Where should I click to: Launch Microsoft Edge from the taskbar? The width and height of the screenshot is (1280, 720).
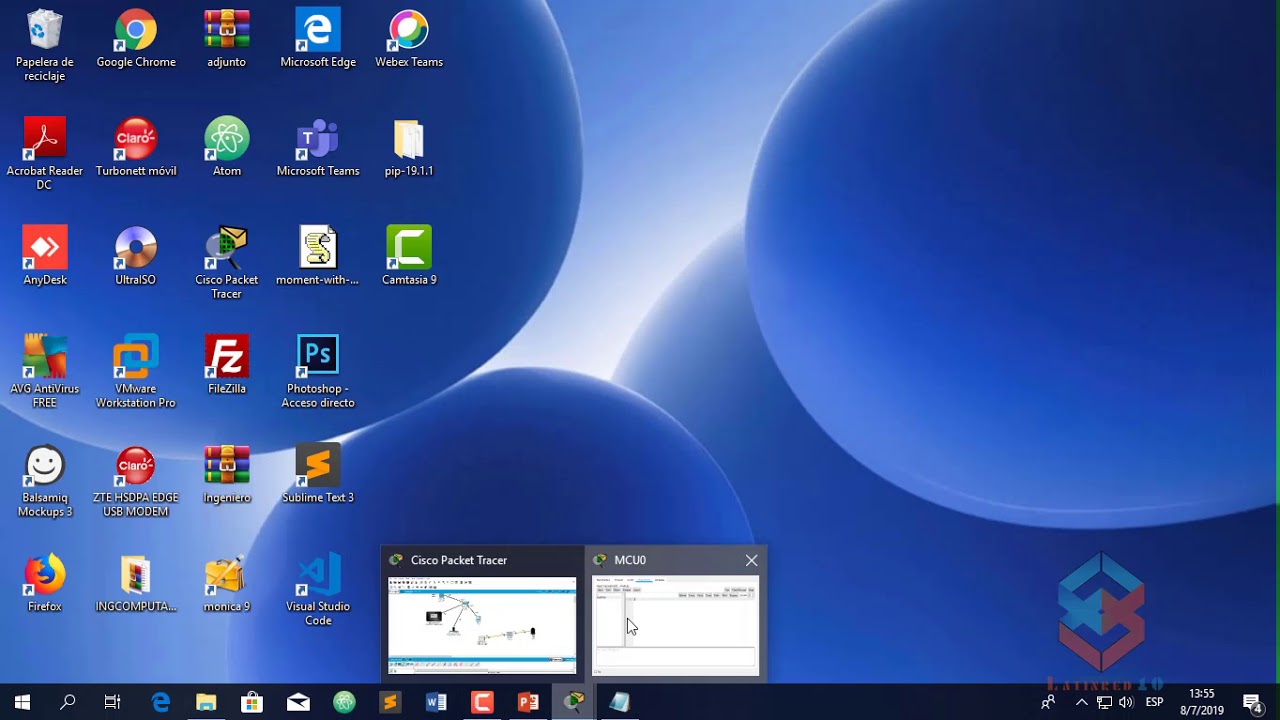pyautogui.click(x=160, y=702)
